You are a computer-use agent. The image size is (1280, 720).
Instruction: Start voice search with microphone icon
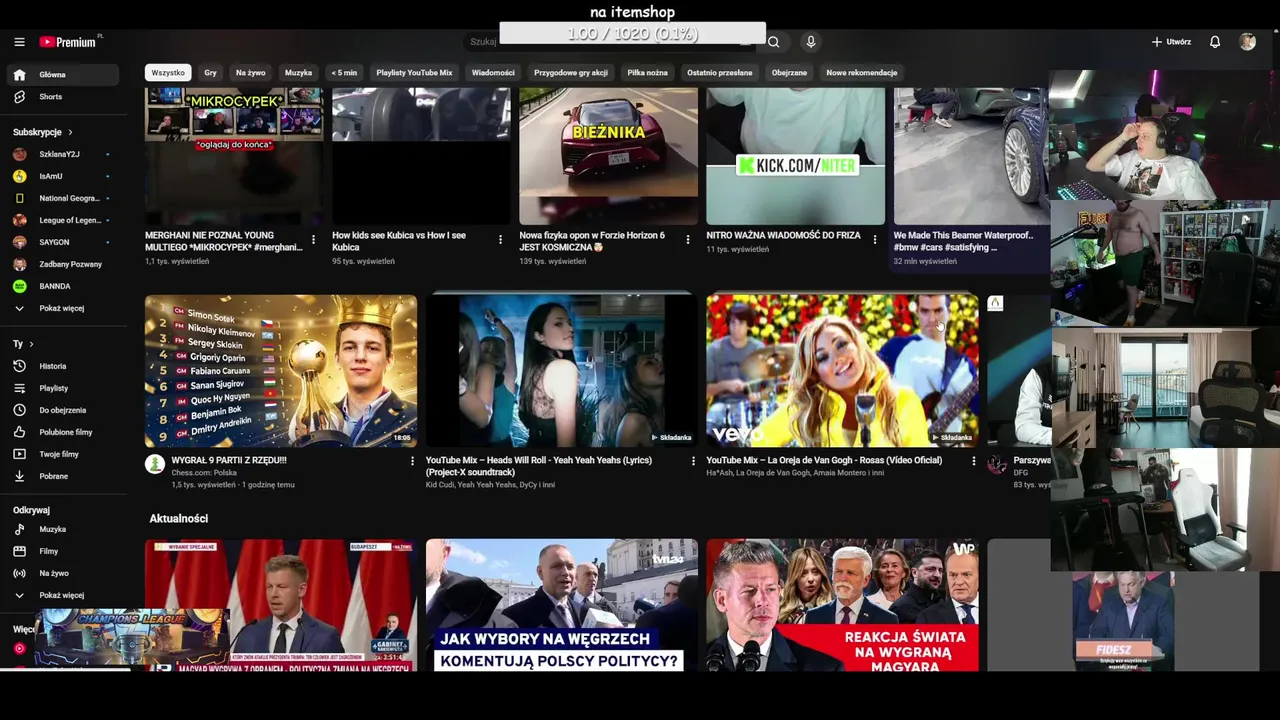(x=811, y=42)
